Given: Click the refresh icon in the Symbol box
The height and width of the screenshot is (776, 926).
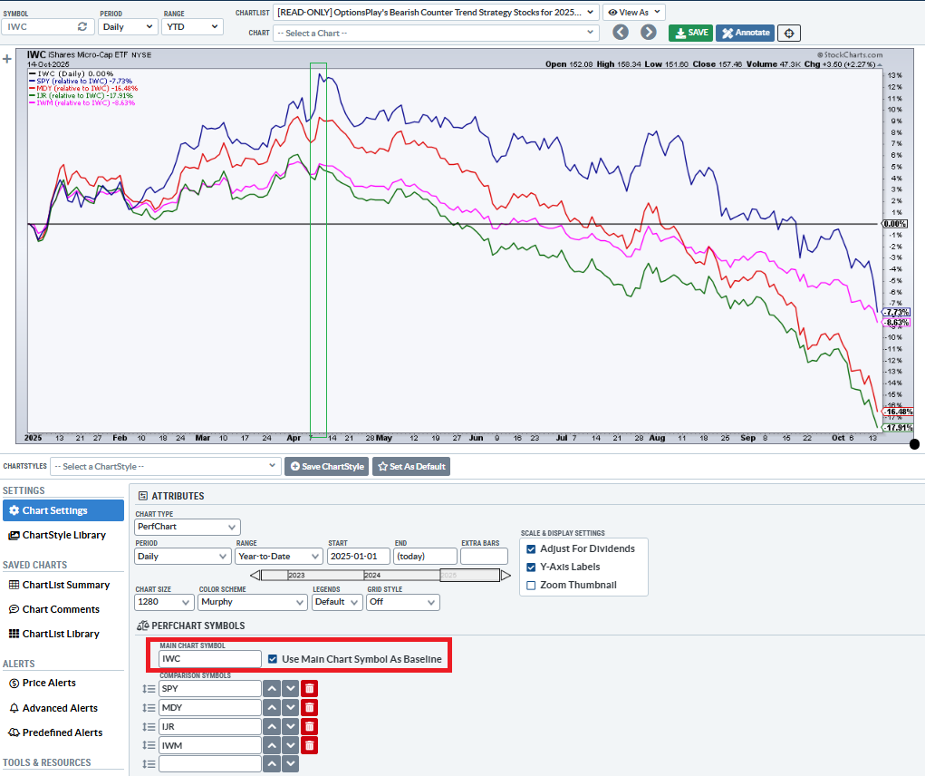Looking at the screenshot, I should coord(82,27).
